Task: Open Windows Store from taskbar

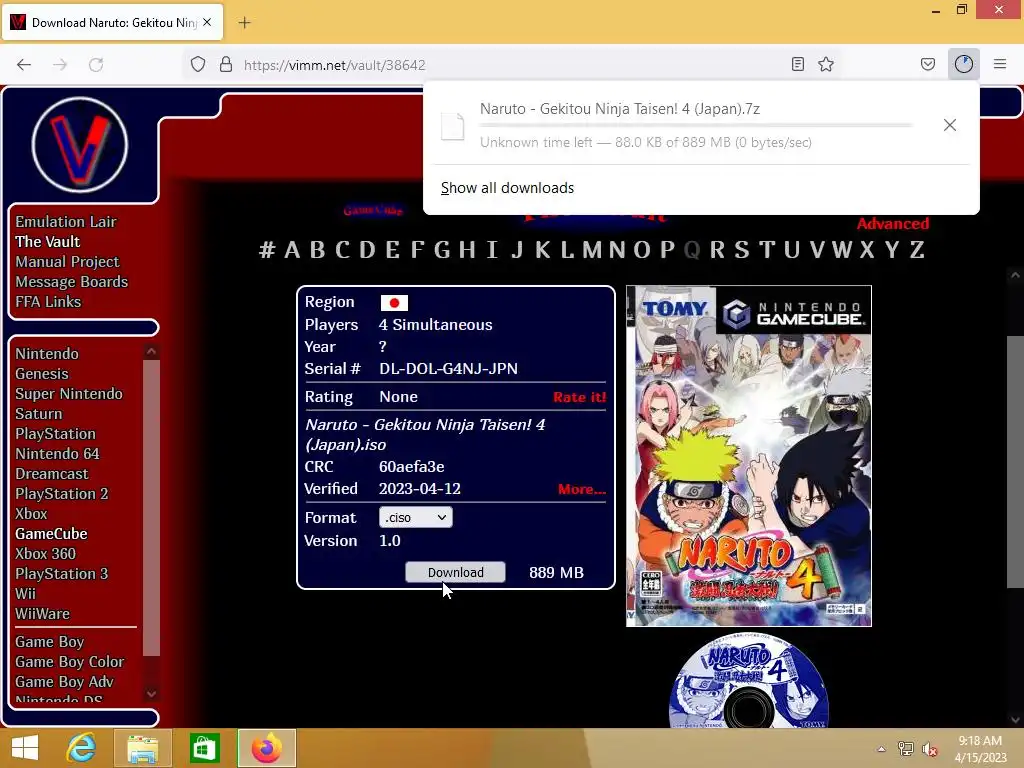Action: (x=204, y=748)
